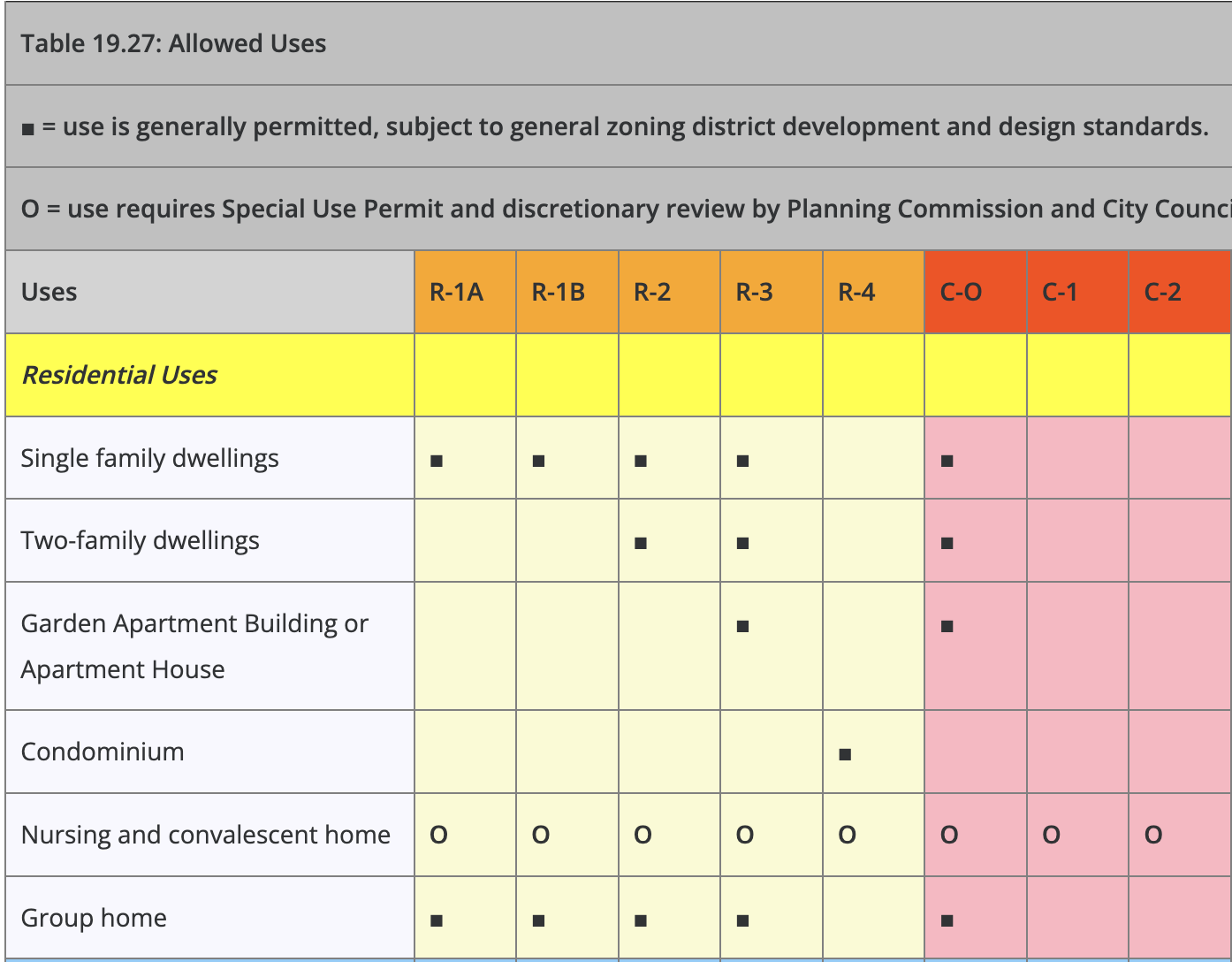Click Nursing home R-3 "O" marker
The height and width of the screenshot is (962, 1232).
coord(745,835)
